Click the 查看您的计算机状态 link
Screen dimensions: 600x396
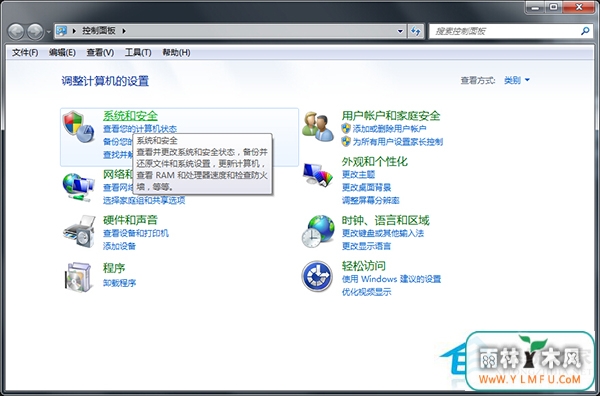[x=140, y=129]
